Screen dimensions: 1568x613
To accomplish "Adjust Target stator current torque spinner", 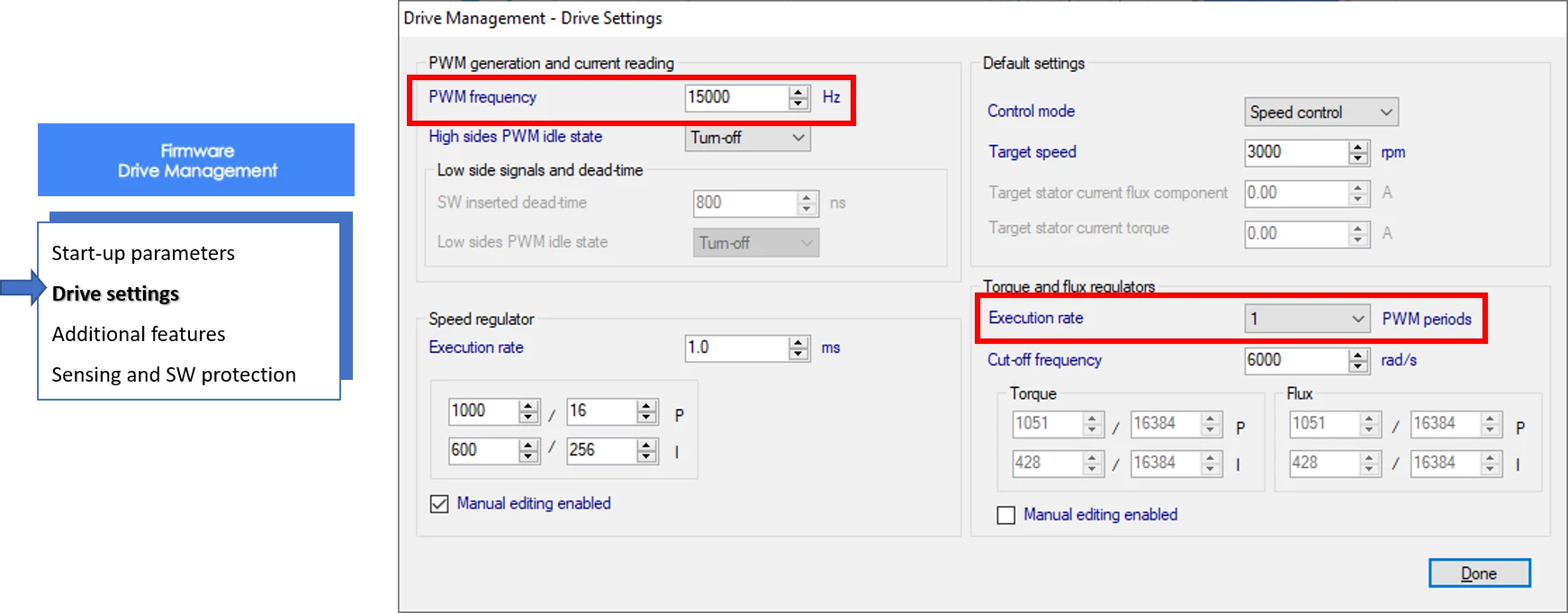I will 1358,234.
